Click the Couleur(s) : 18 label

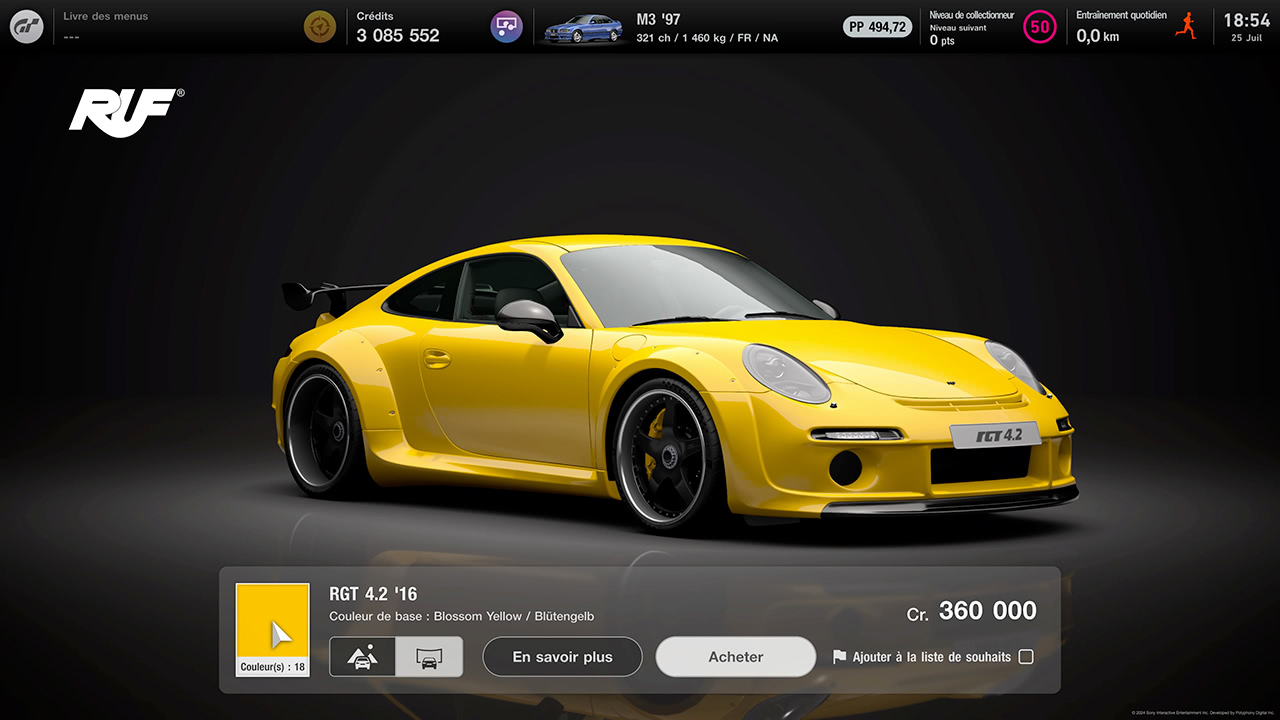click(272, 667)
